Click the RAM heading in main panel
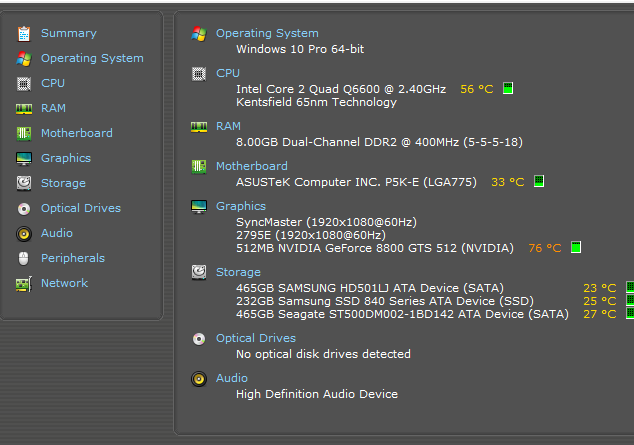The image size is (634, 445). [228, 126]
